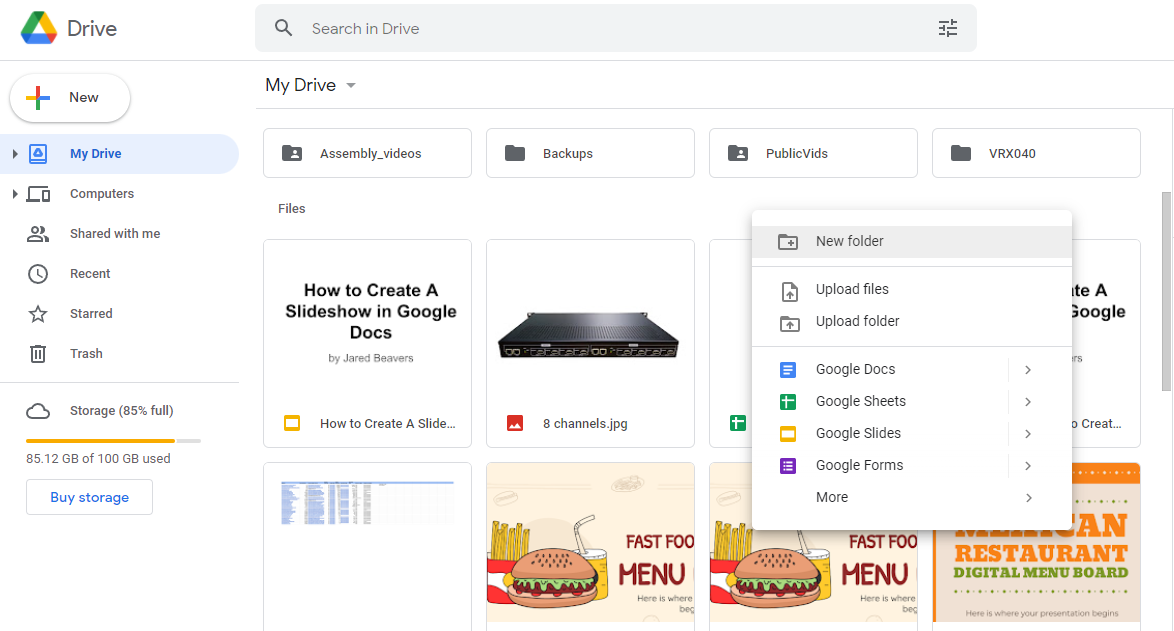Click the Storage cloud icon
The width and height of the screenshot is (1174, 631).
click(38, 411)
